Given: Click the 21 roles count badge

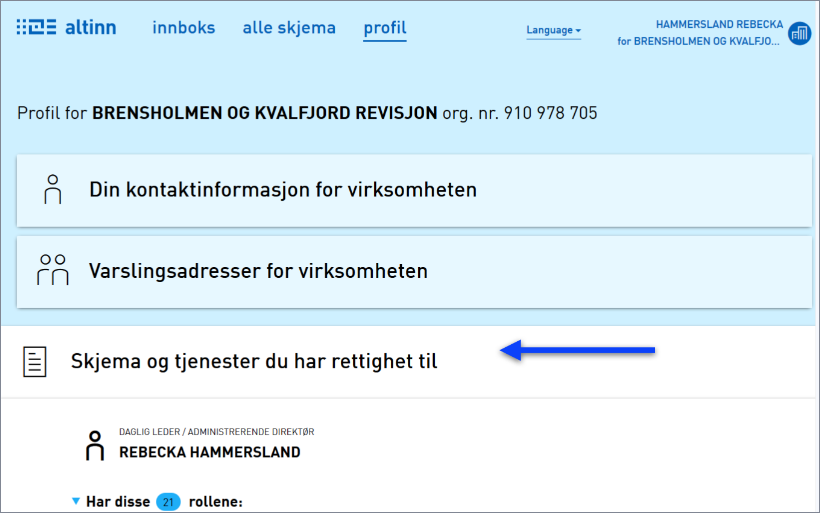Looking at the screenshot, I should (x=168, y=502).
